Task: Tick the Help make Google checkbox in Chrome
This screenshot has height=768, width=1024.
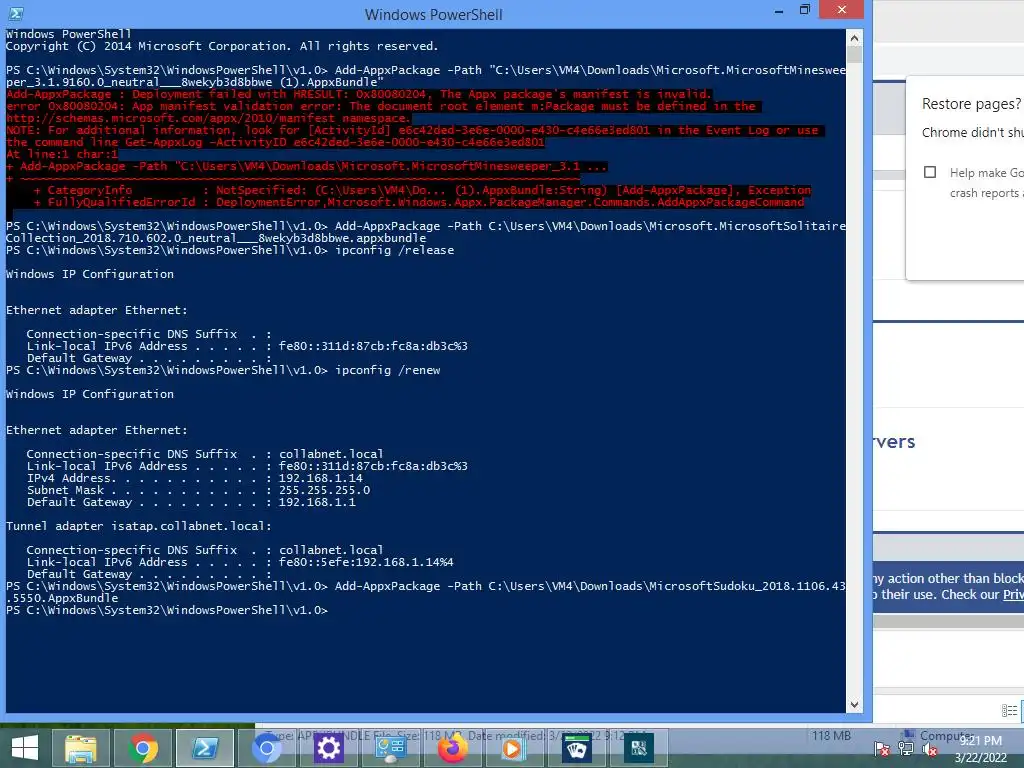Action: pyautogui.click(x=930, y=172)
